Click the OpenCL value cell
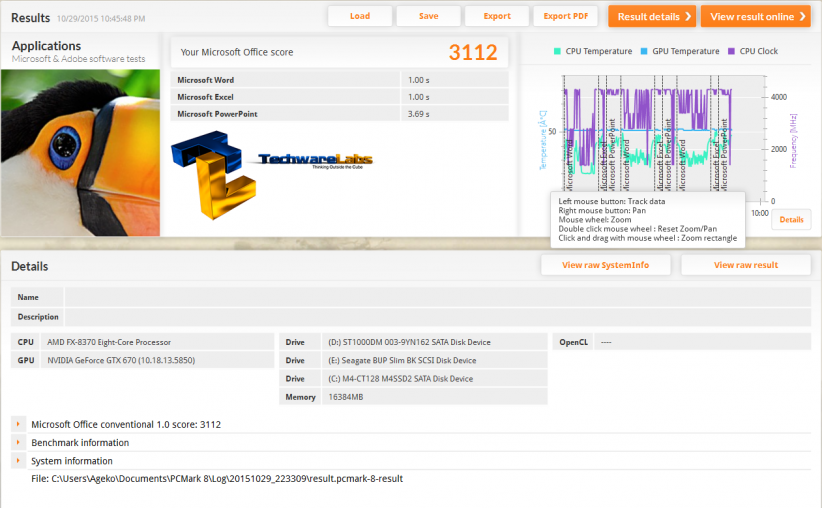The height and width of the screenshot is (508, 822). [702, 342]
